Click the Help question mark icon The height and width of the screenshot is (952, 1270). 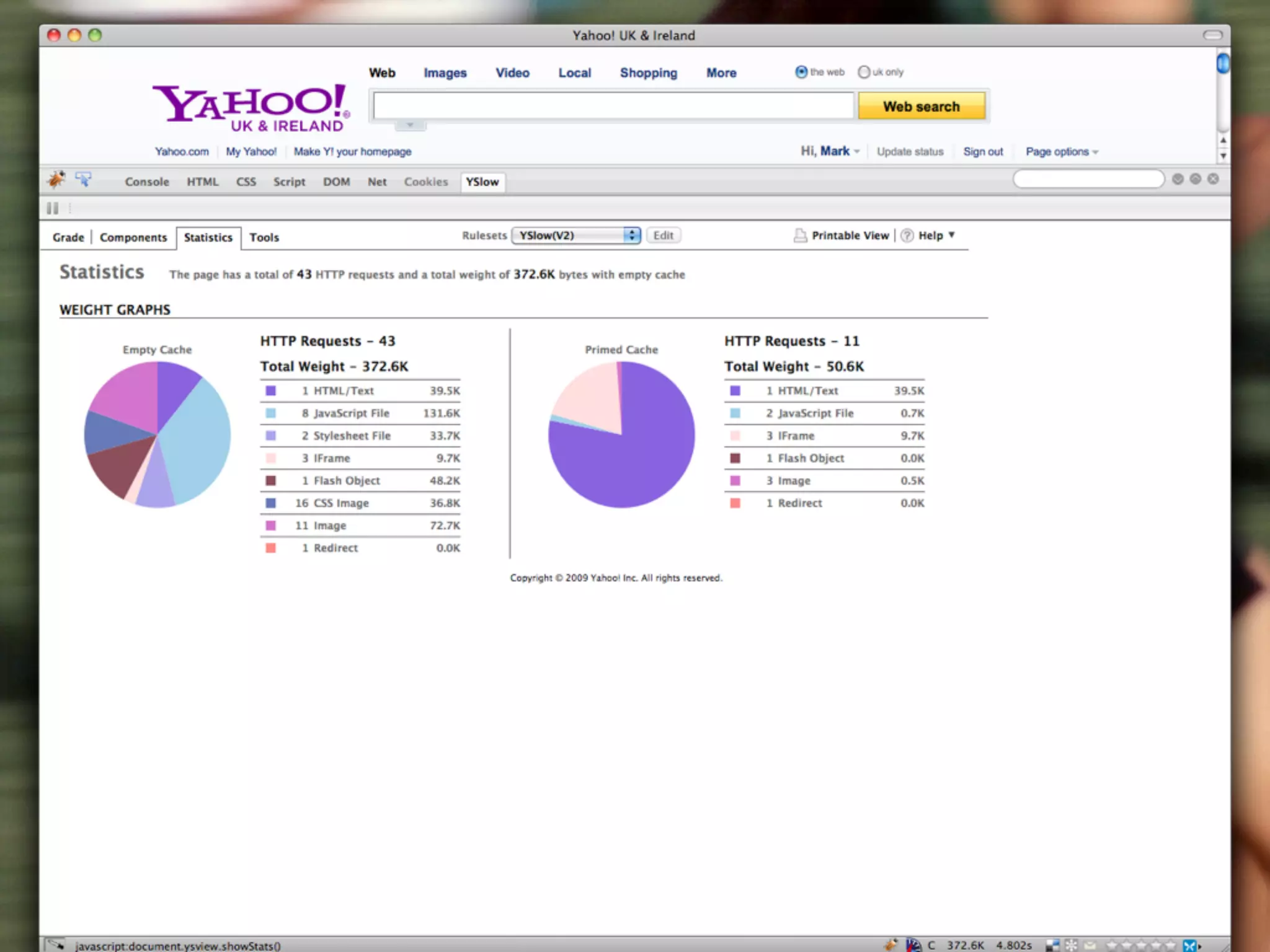tap(907, 236)
